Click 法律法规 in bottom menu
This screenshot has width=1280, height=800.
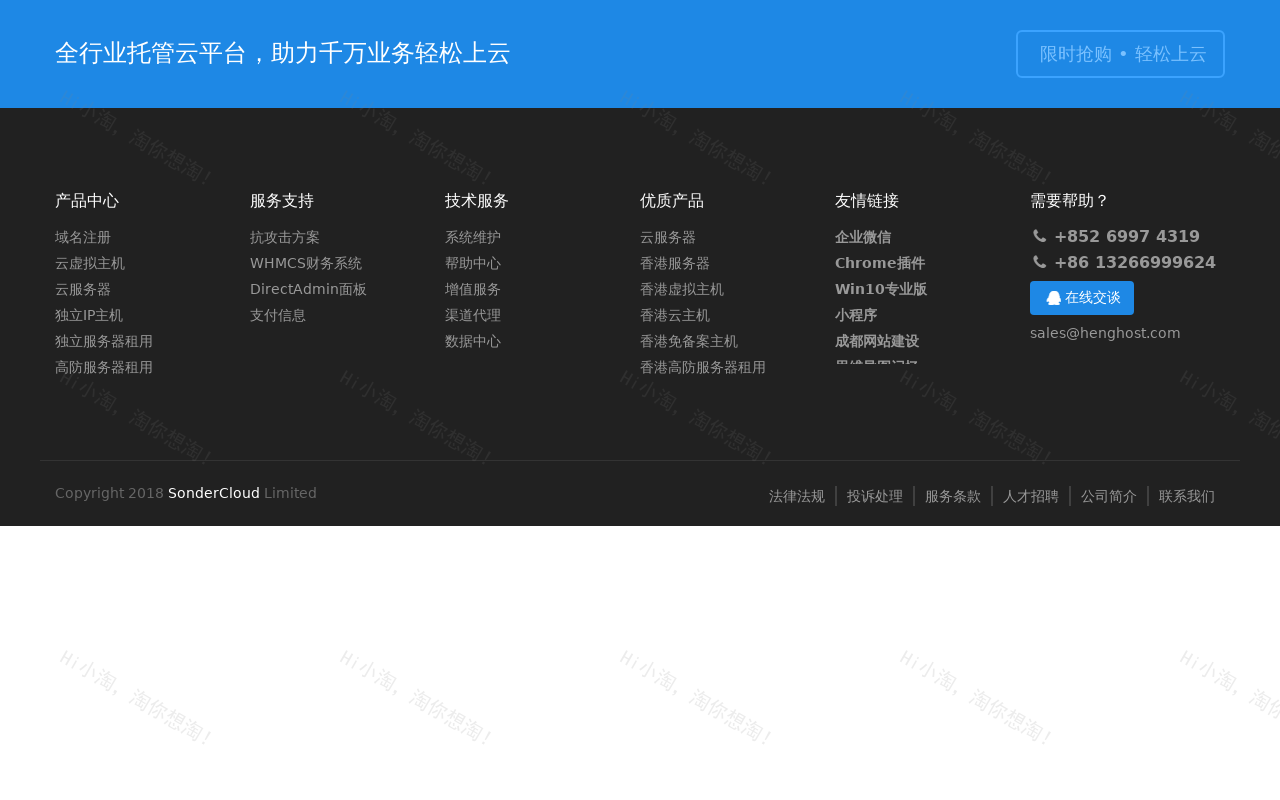[x=796, y=494]
